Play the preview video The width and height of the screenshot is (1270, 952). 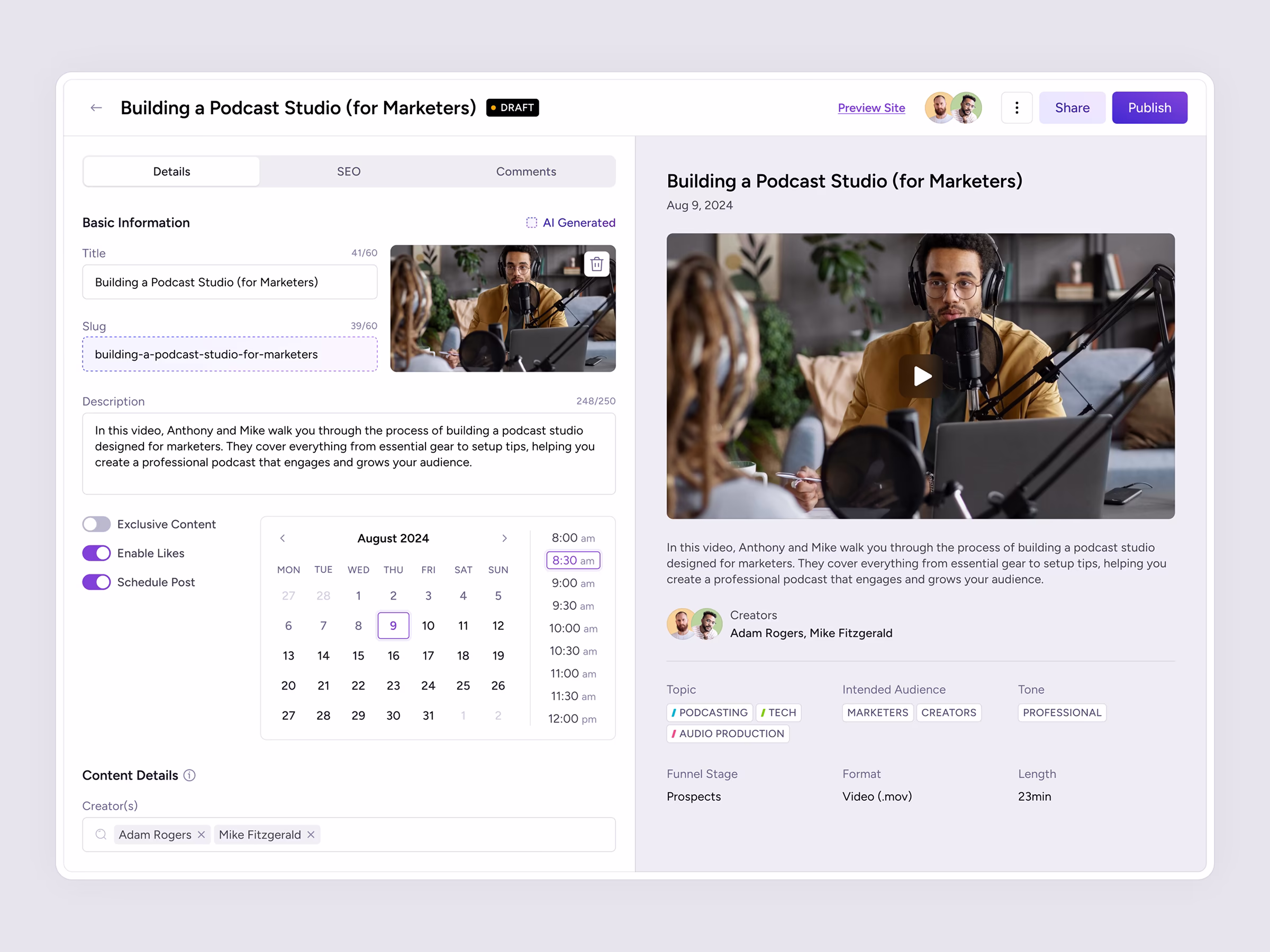(x=920, y=377)
